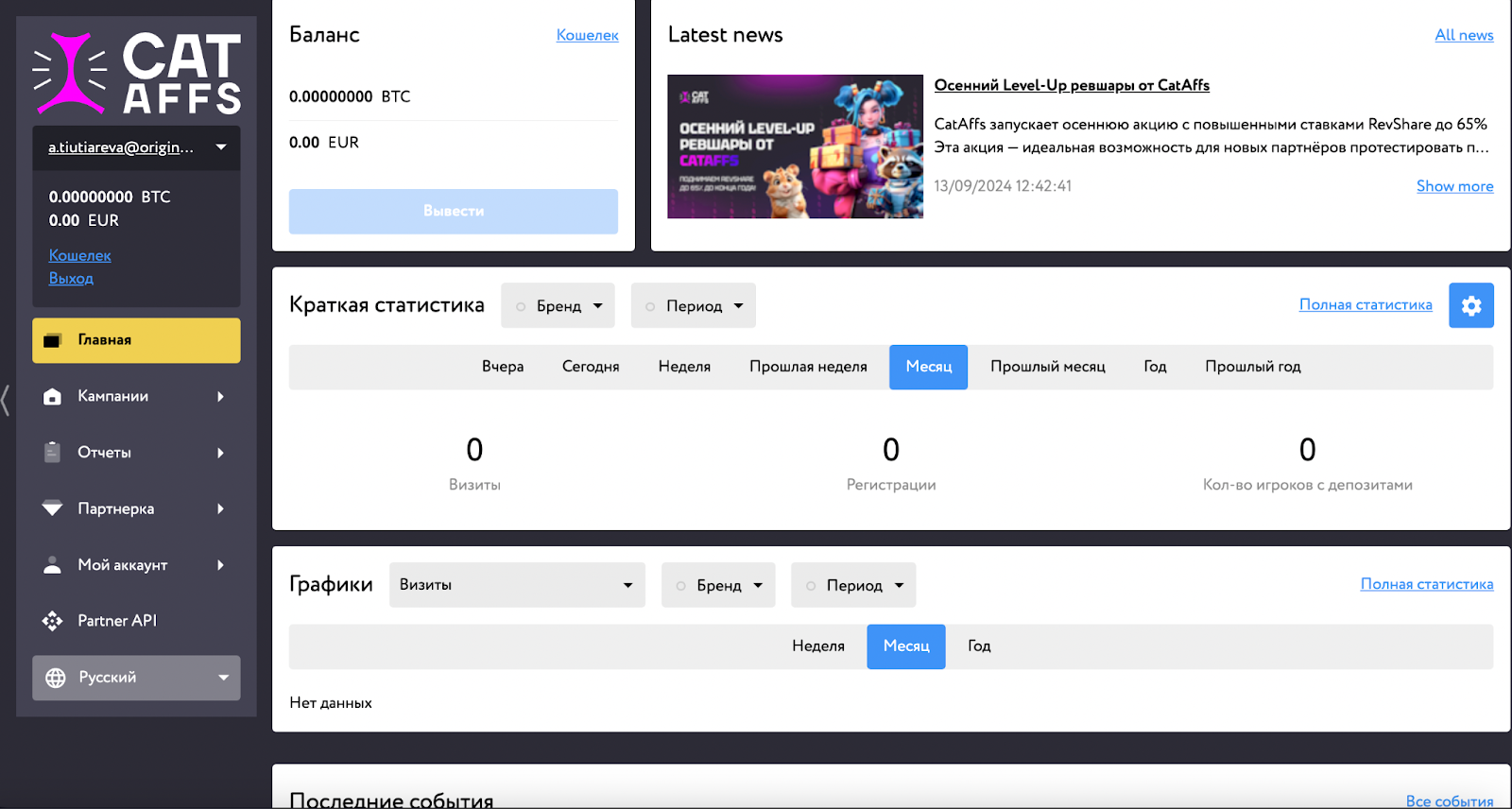Click the Мой аккаунт person icon
Screen dimensions: 1512x809
53,565
